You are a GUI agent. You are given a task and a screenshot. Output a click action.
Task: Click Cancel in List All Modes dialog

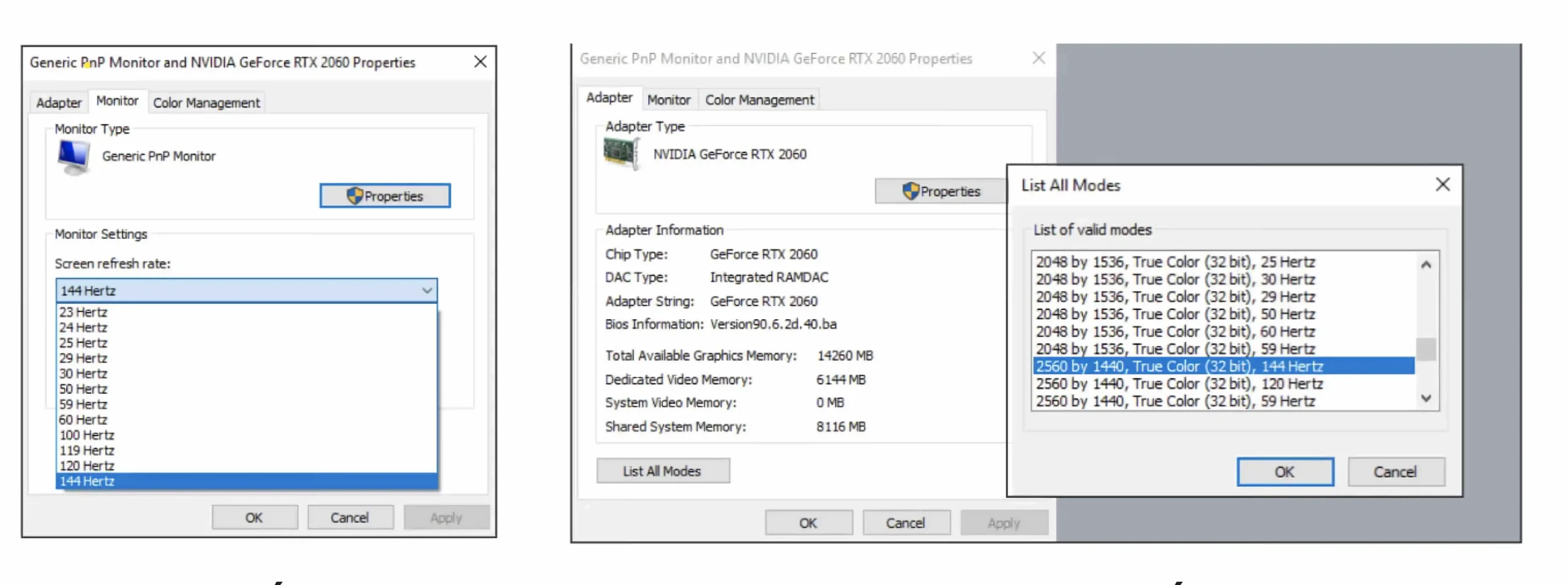(1395, 472)
